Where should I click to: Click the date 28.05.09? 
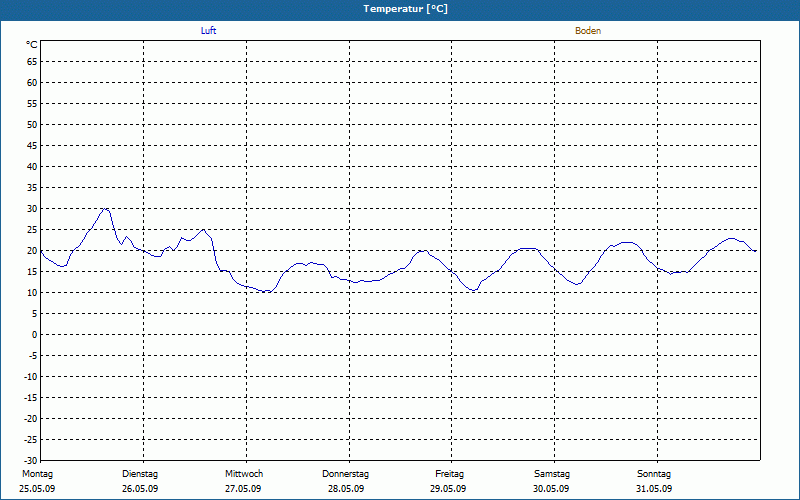[346, 489]
